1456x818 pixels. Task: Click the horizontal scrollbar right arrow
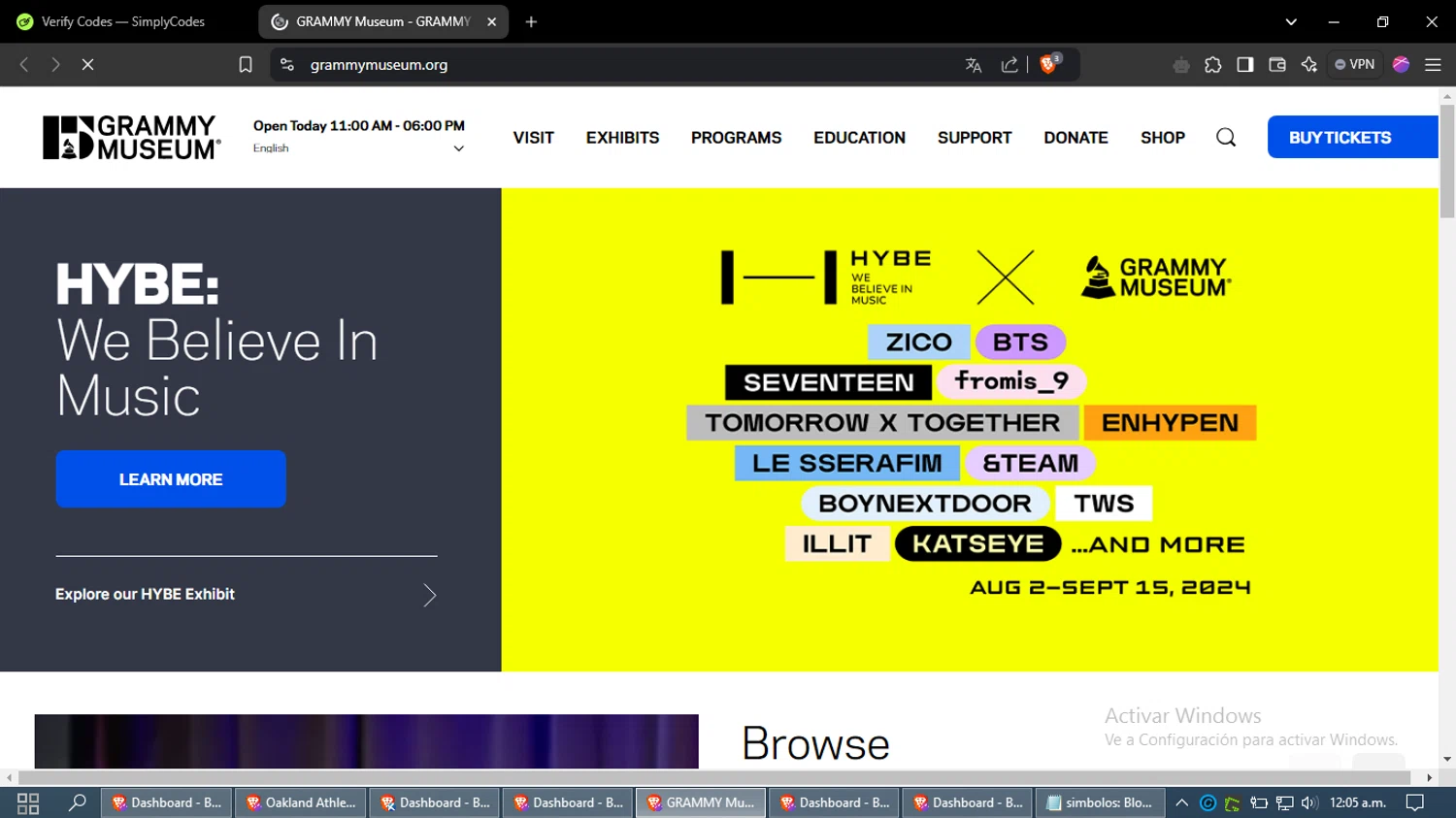pyautogui.click(x=1429, y=777)
